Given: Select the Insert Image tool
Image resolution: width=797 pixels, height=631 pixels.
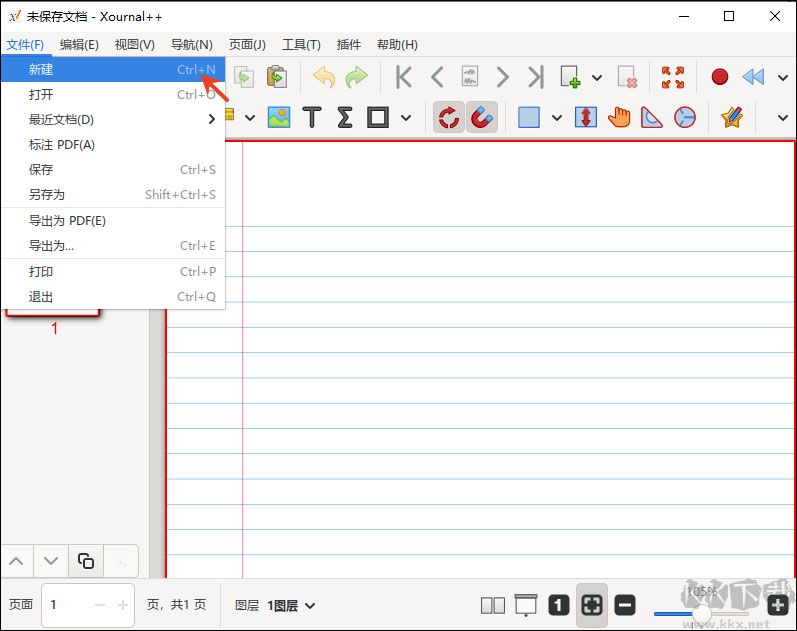Looking at the screenshot, I should tap(279, 117).
